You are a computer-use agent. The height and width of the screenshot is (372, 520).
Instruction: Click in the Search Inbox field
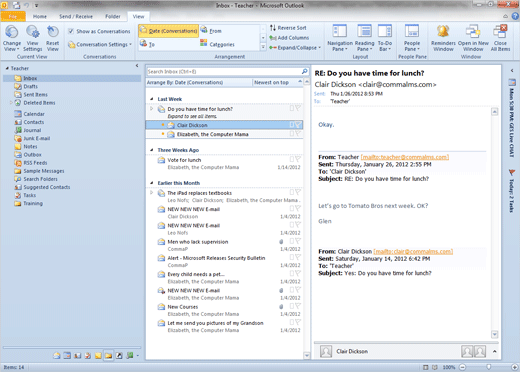click(224, 71)
